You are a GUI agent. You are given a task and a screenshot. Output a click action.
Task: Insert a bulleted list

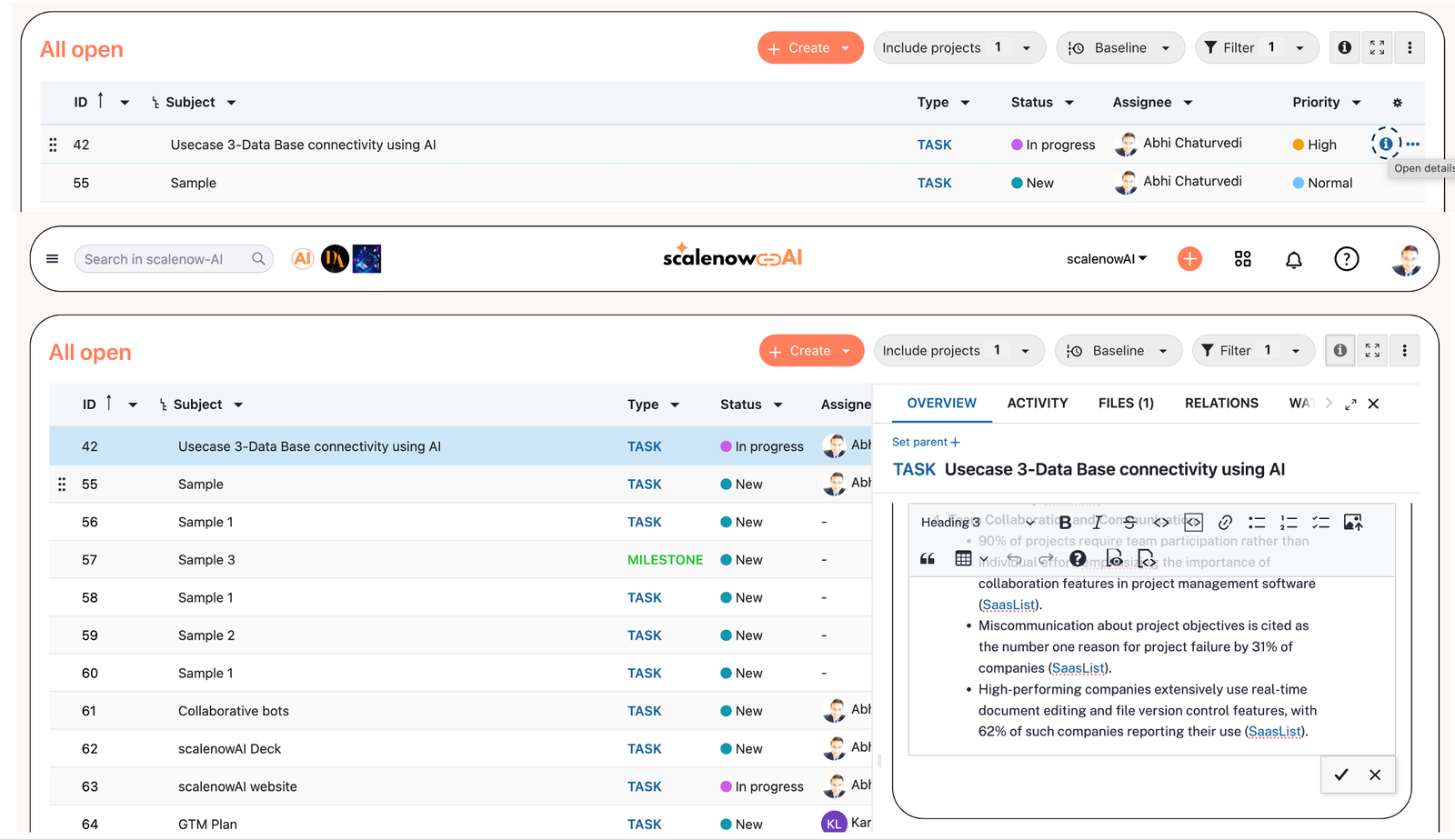[1257, 522]
